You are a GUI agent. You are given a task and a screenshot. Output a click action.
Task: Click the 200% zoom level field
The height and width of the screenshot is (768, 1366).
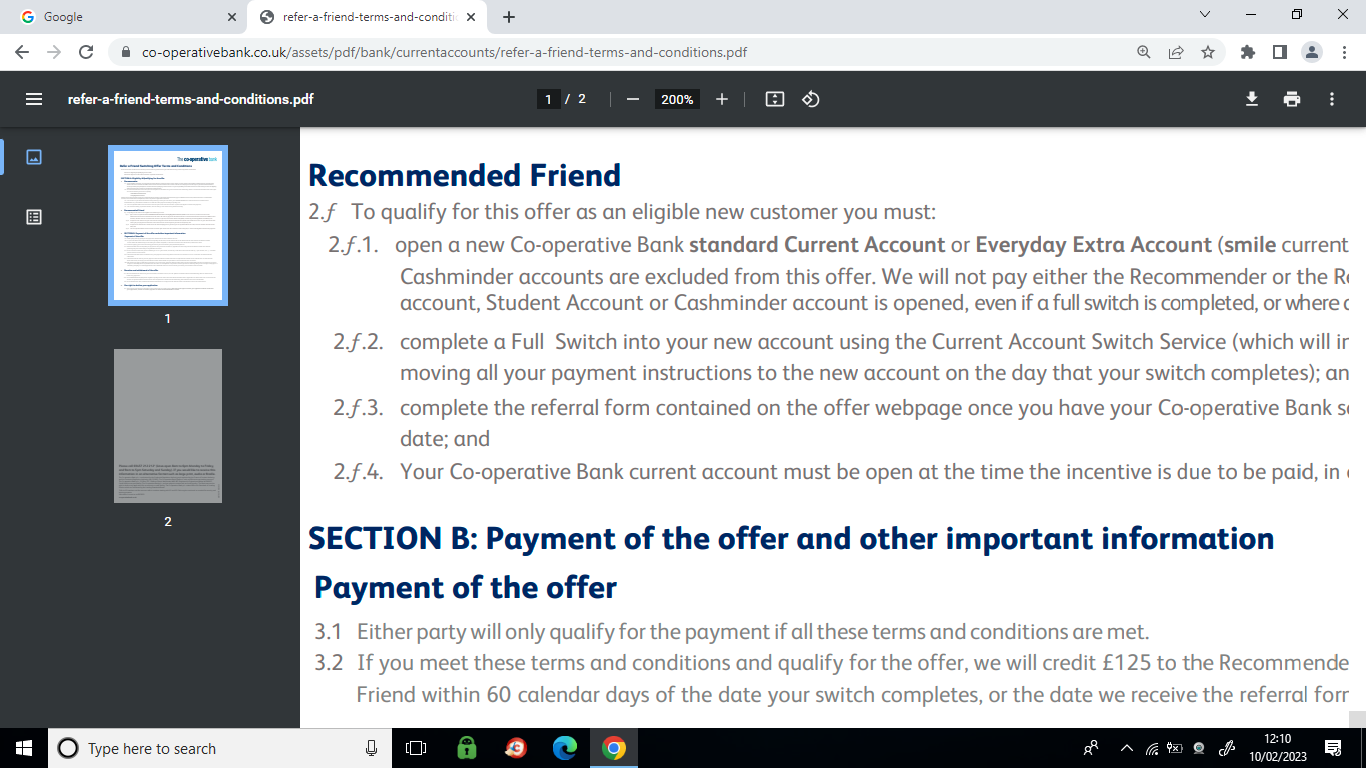(x=677, y=99)
